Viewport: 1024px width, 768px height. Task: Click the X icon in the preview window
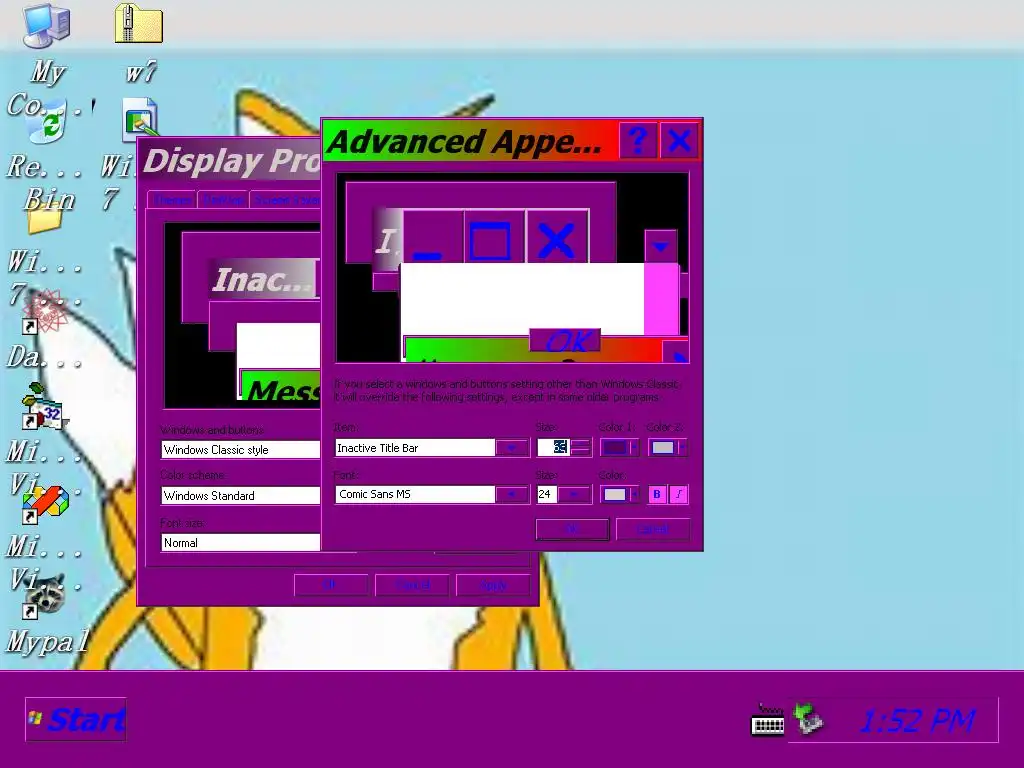pyautogui.click(x=556, y=238)
